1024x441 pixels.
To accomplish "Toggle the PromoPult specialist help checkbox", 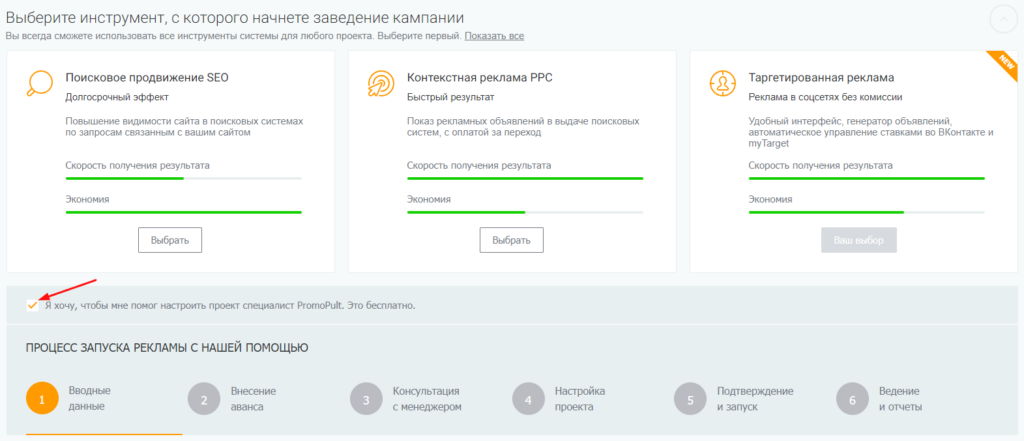I will 33,305.
